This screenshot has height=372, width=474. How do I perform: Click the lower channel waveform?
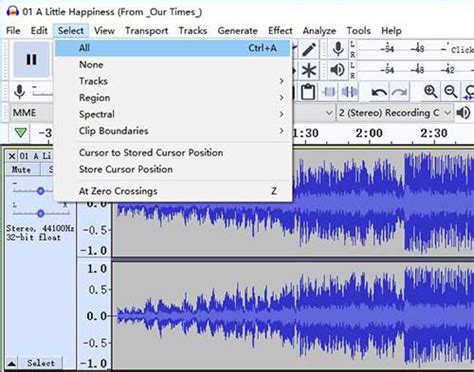293,315
